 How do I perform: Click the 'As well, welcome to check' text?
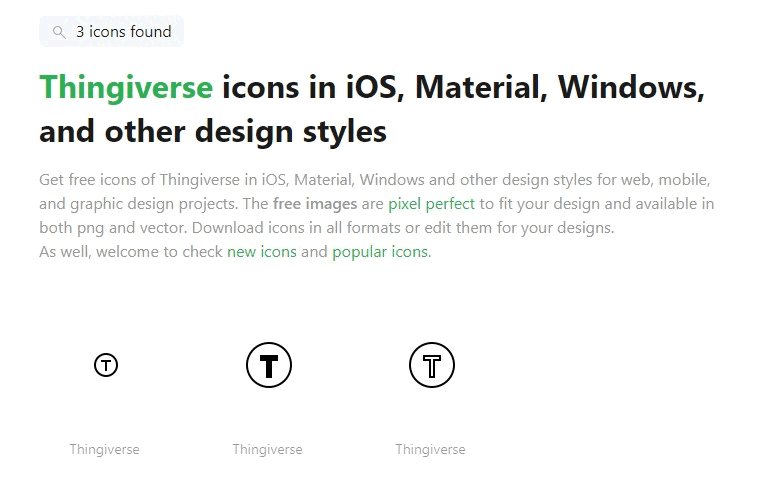click(x=131, y=252)
